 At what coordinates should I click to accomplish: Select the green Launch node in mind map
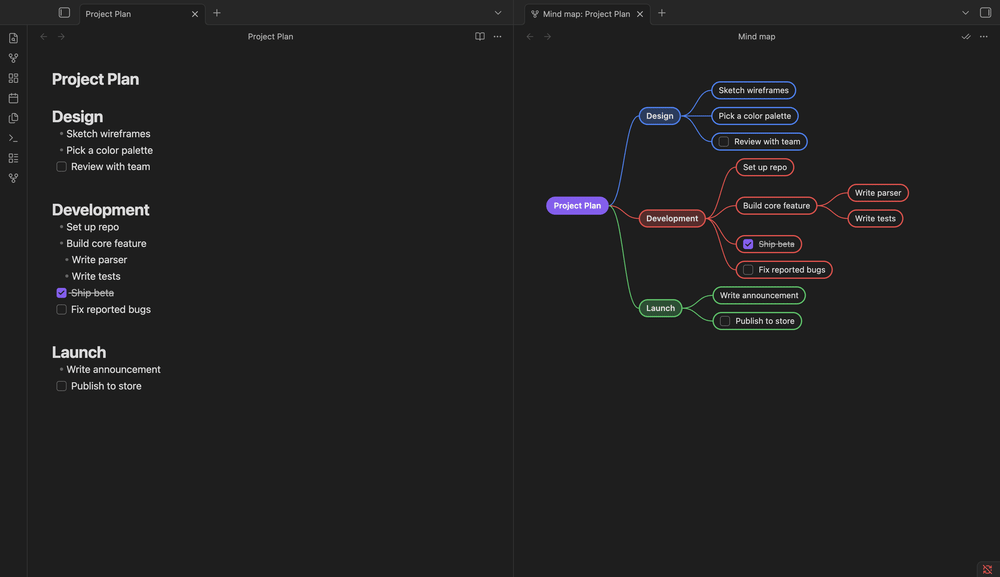[x=660, y=308]
